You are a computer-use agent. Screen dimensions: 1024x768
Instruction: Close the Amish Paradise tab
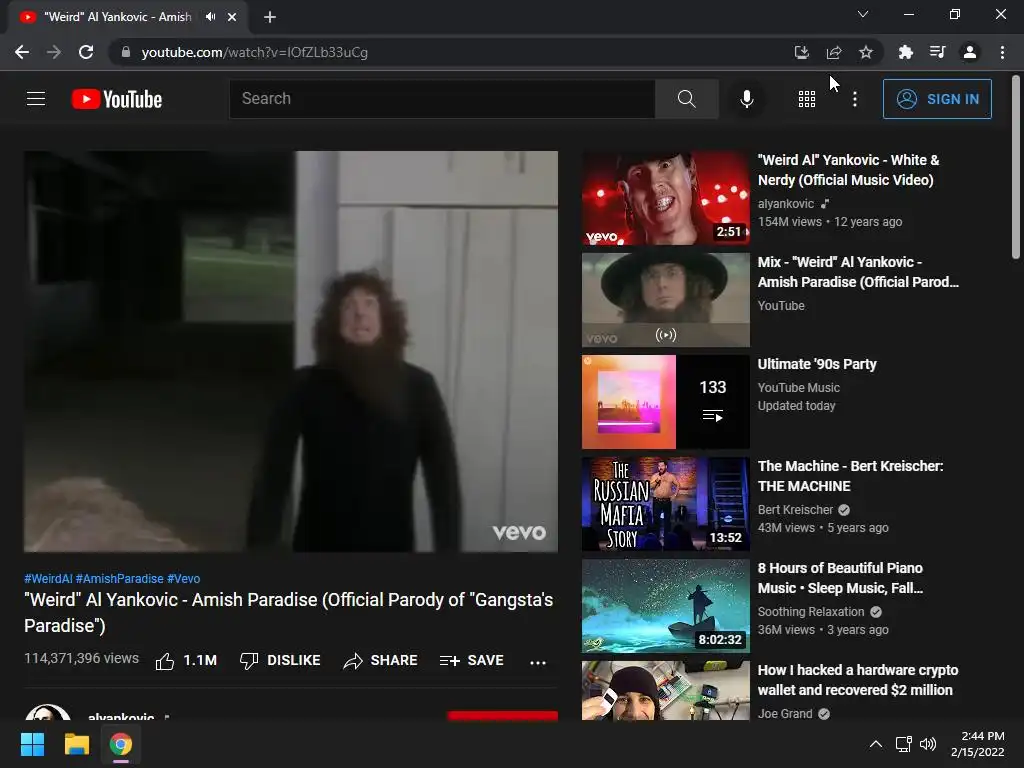coord(232,17)
